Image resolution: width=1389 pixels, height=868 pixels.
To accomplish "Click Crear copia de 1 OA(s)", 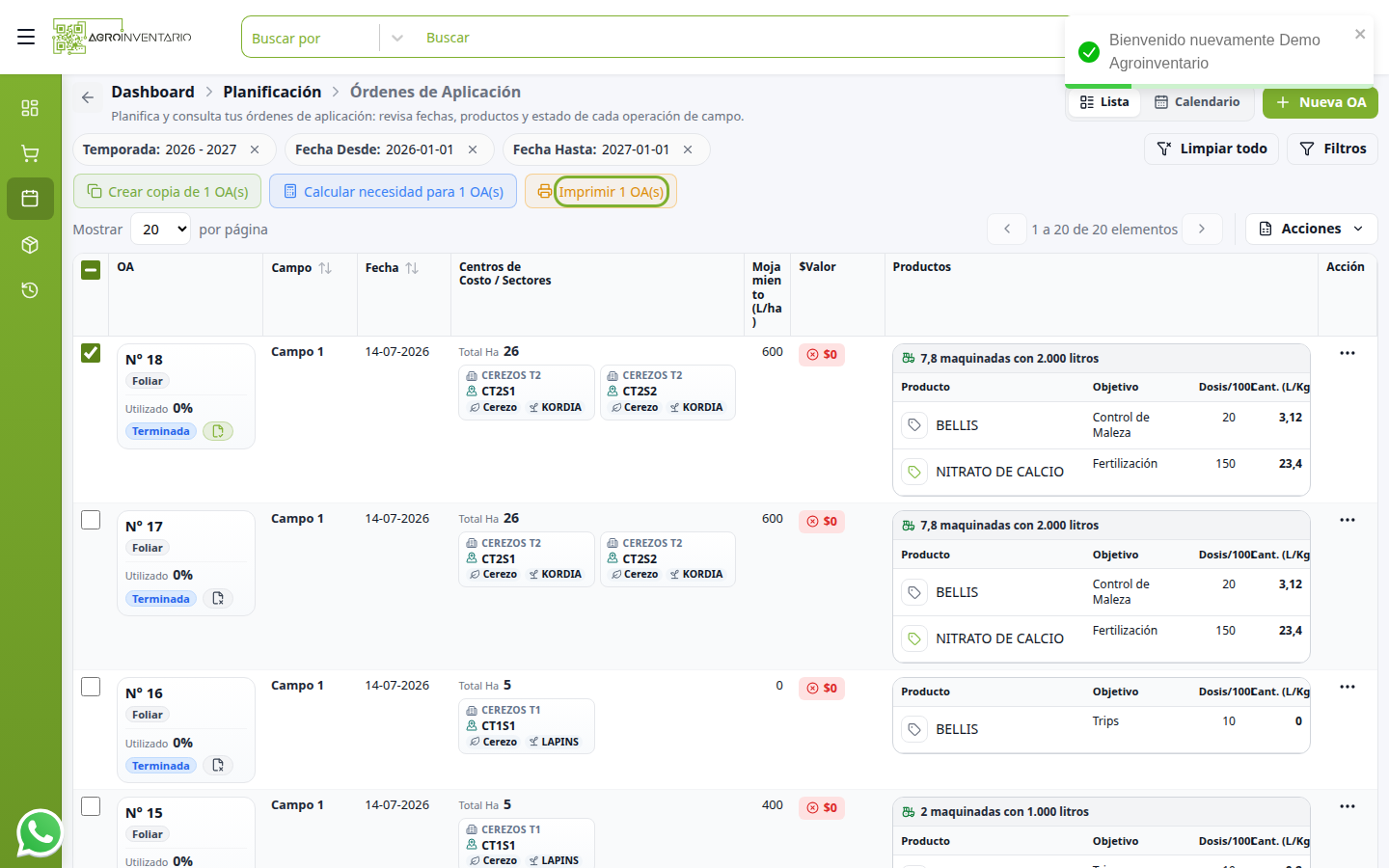I will [168, 191].
